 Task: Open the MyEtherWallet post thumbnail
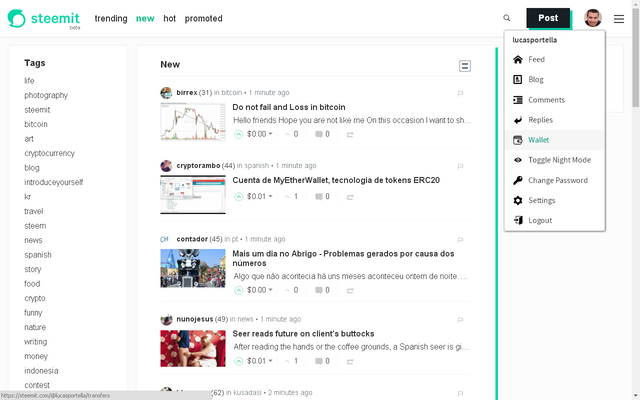point(193,195)
